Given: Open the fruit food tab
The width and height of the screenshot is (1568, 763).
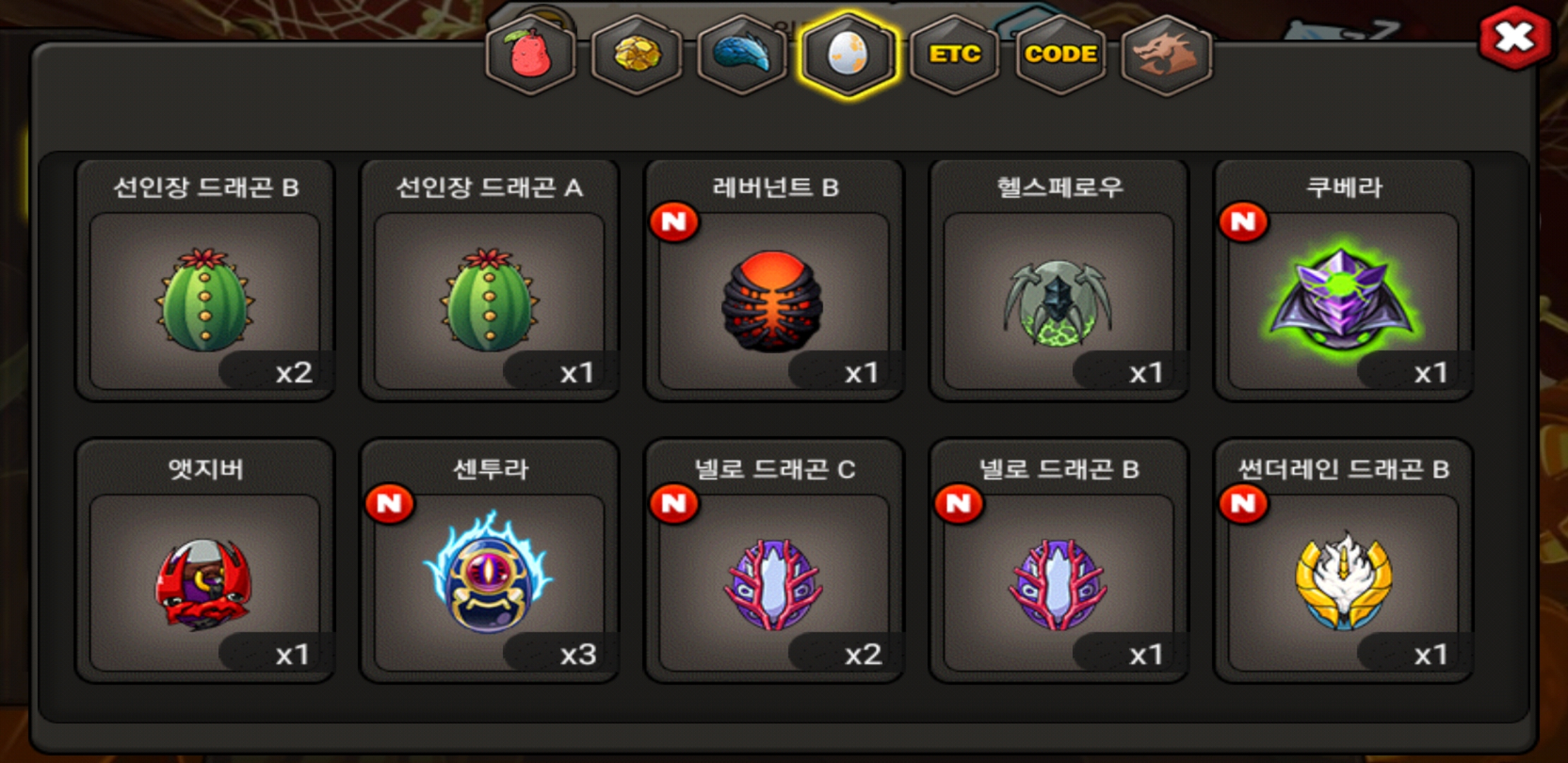Looking at the screenshot, I should click(530, 55).
